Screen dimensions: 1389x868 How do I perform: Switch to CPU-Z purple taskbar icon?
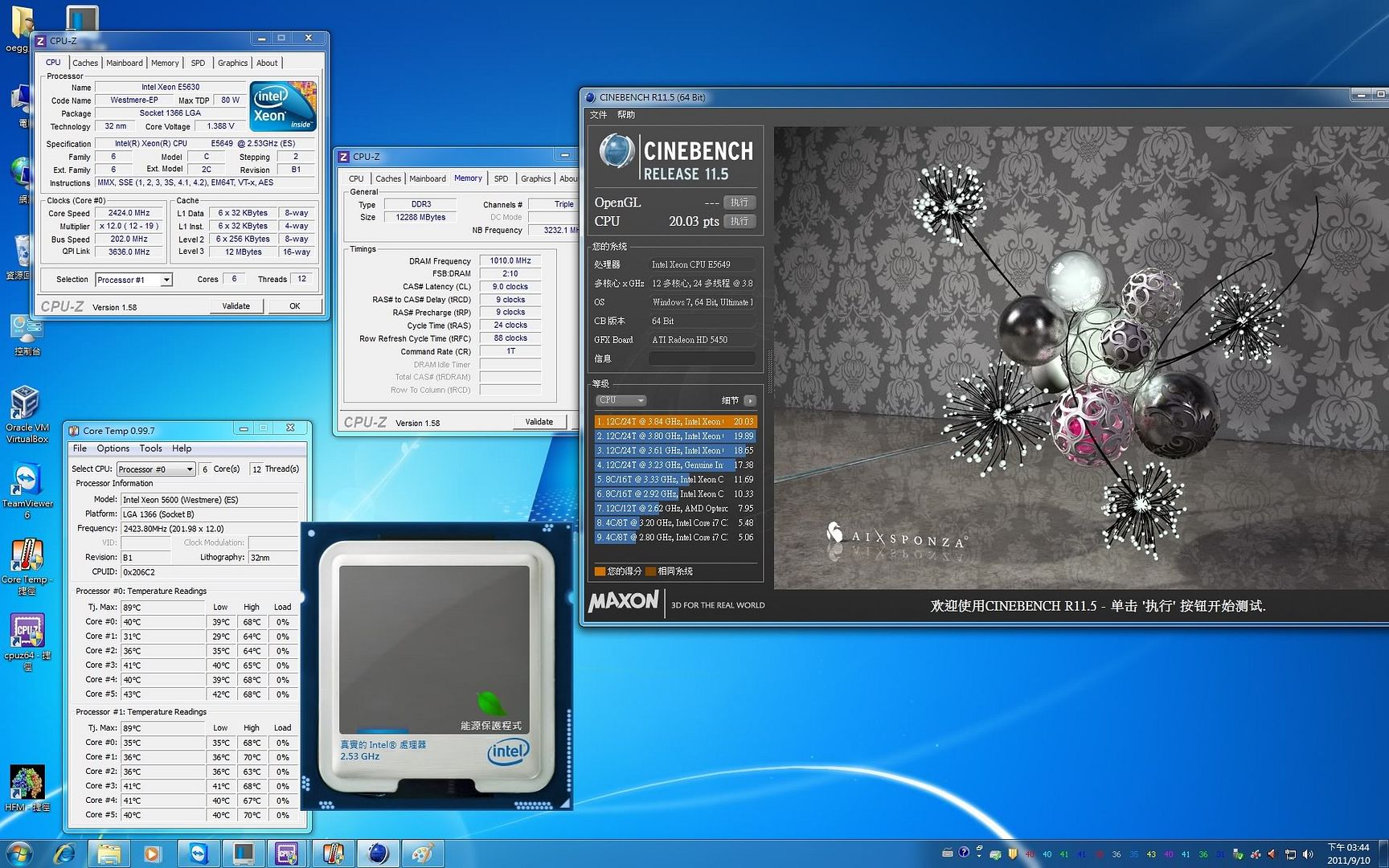(x=287, y=853)
